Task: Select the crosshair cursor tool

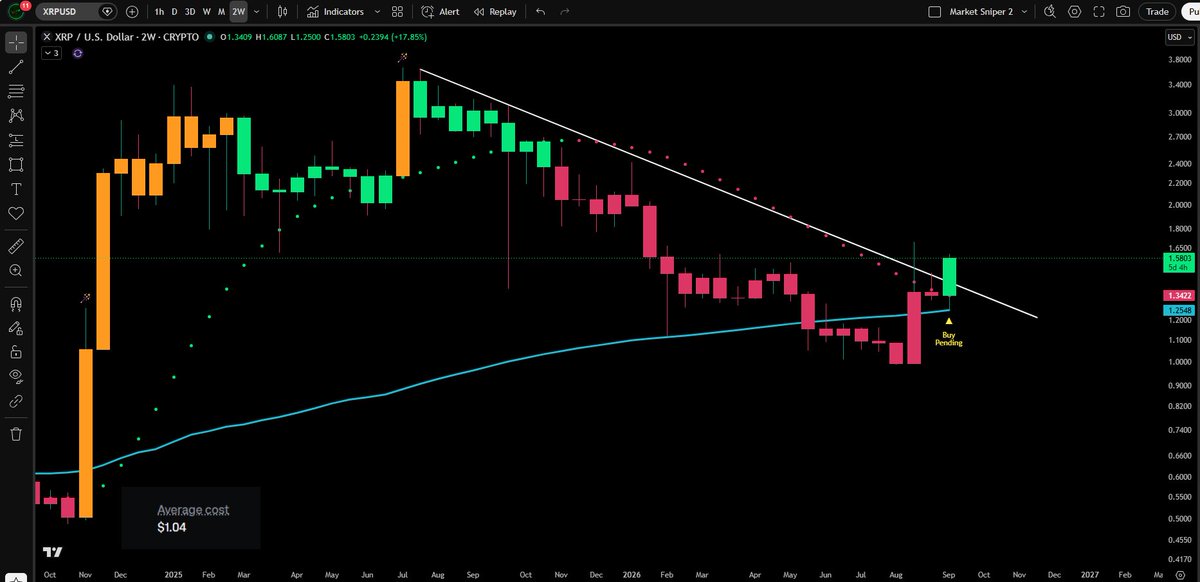Action: [16, 43]
